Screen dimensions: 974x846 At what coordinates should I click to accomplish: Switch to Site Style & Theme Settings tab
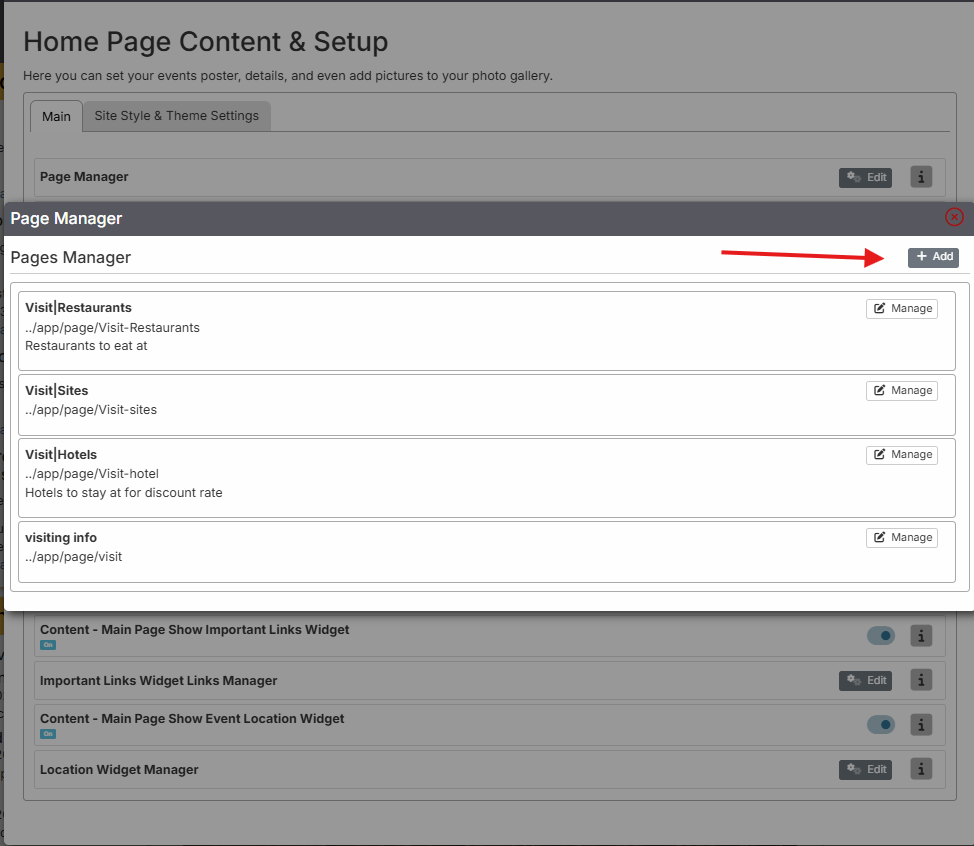point(176,116)
